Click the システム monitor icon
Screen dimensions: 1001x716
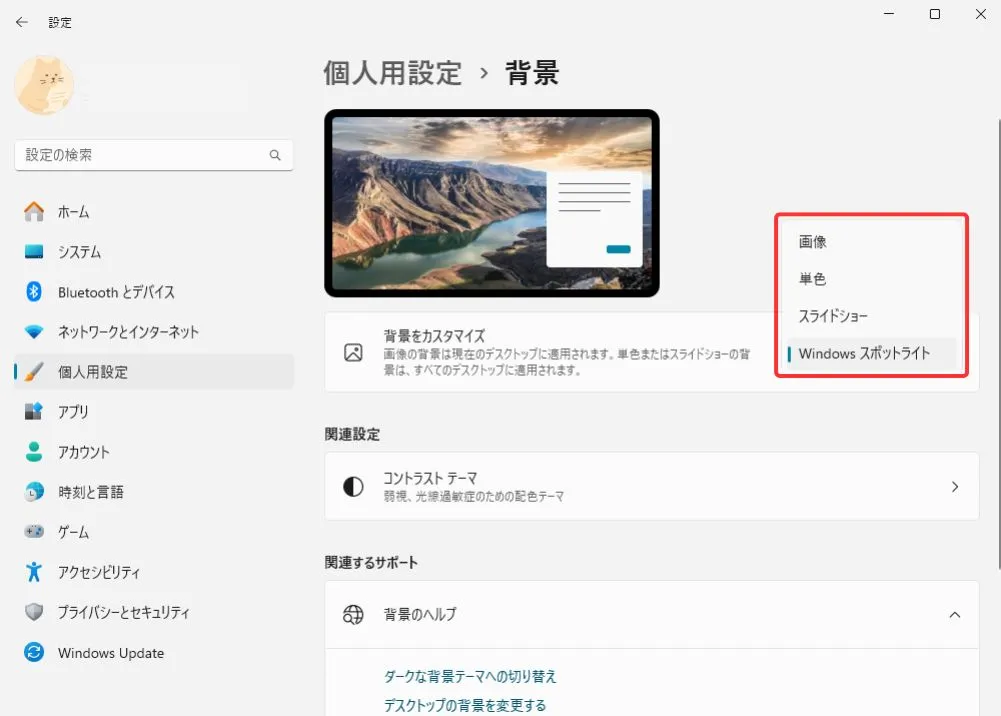tap(34, 251)
